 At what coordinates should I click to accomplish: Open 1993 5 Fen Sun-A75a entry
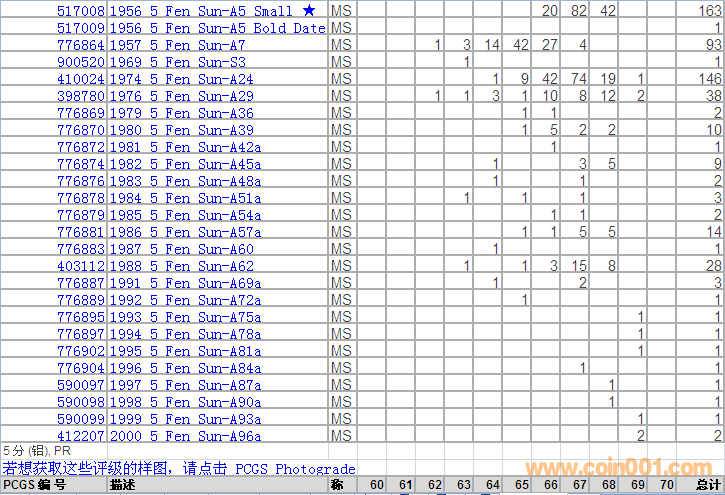pos(185,318)
